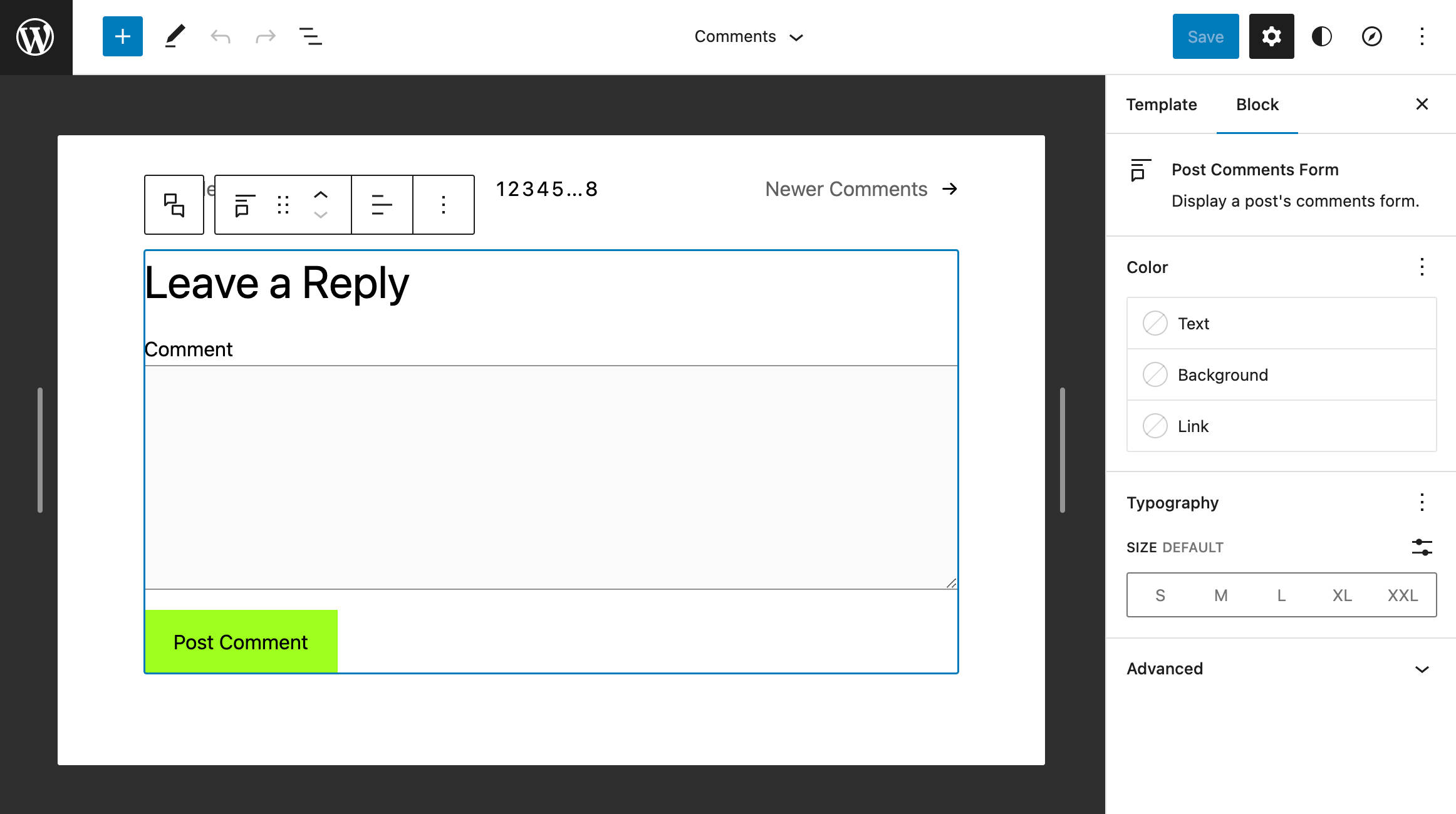Click the Typography options menu
This screenshot has width=1456, height=814.
(1423, 502)
